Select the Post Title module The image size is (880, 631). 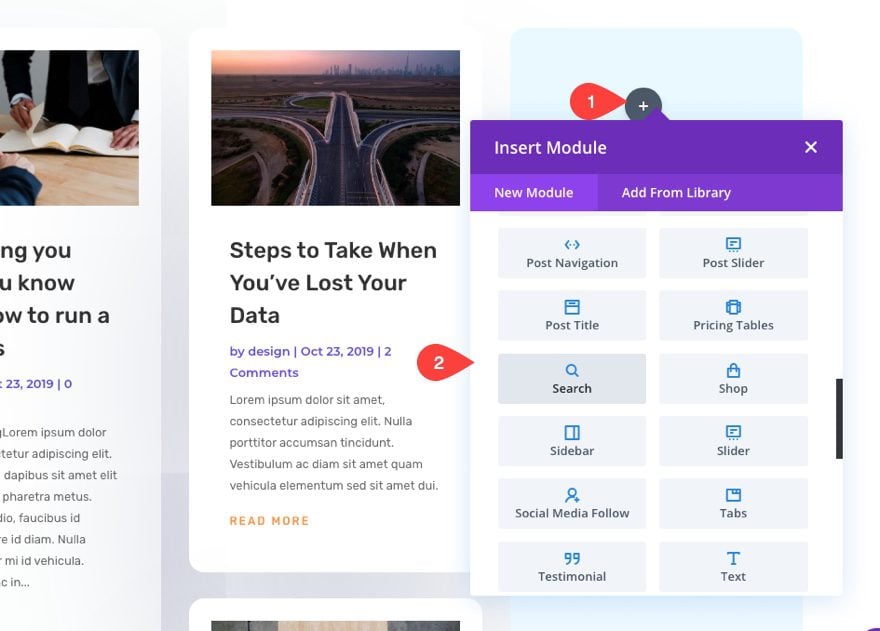tap(571, 315)
